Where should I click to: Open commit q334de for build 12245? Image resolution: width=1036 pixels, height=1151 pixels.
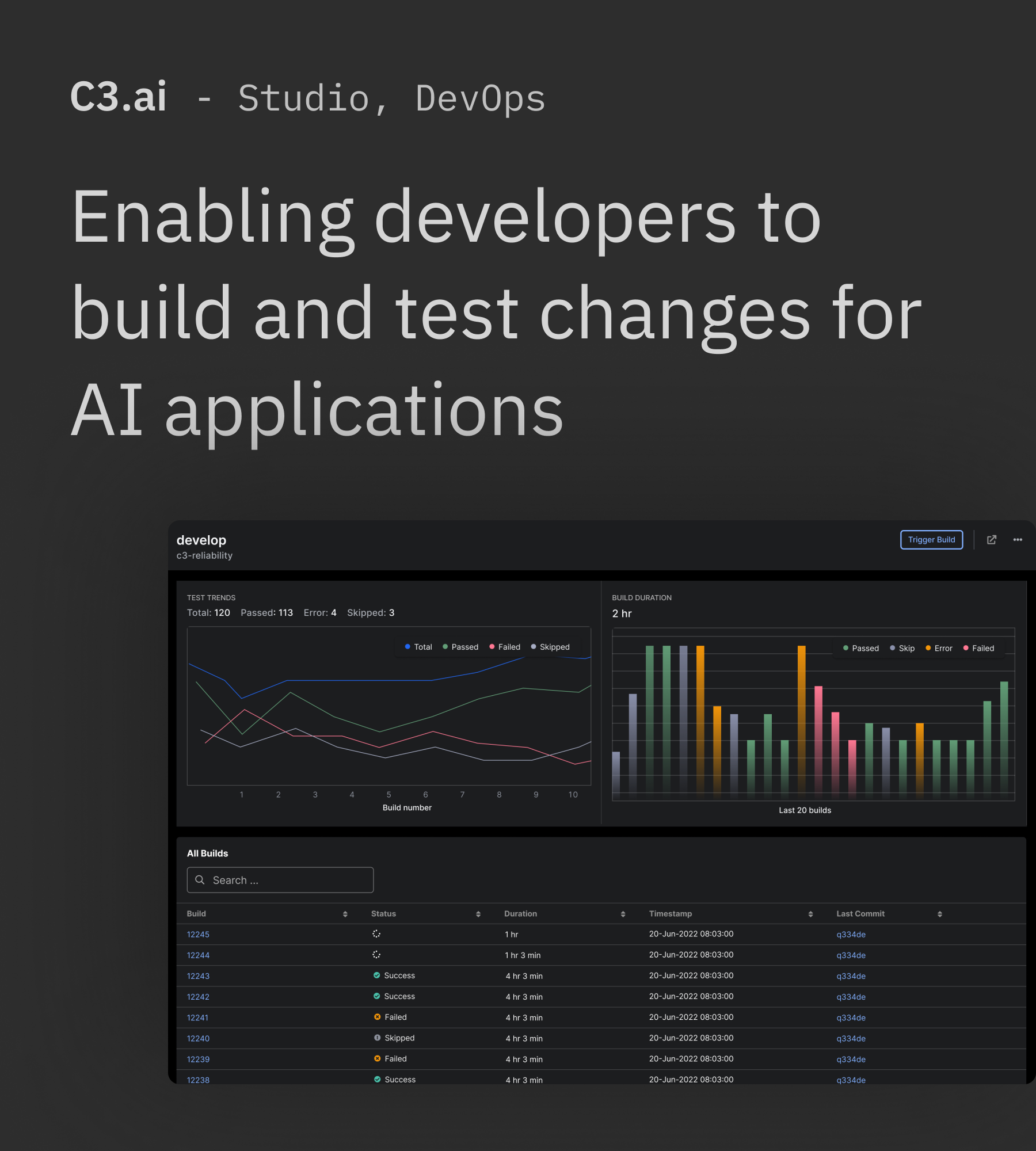[x=851, y=935]
